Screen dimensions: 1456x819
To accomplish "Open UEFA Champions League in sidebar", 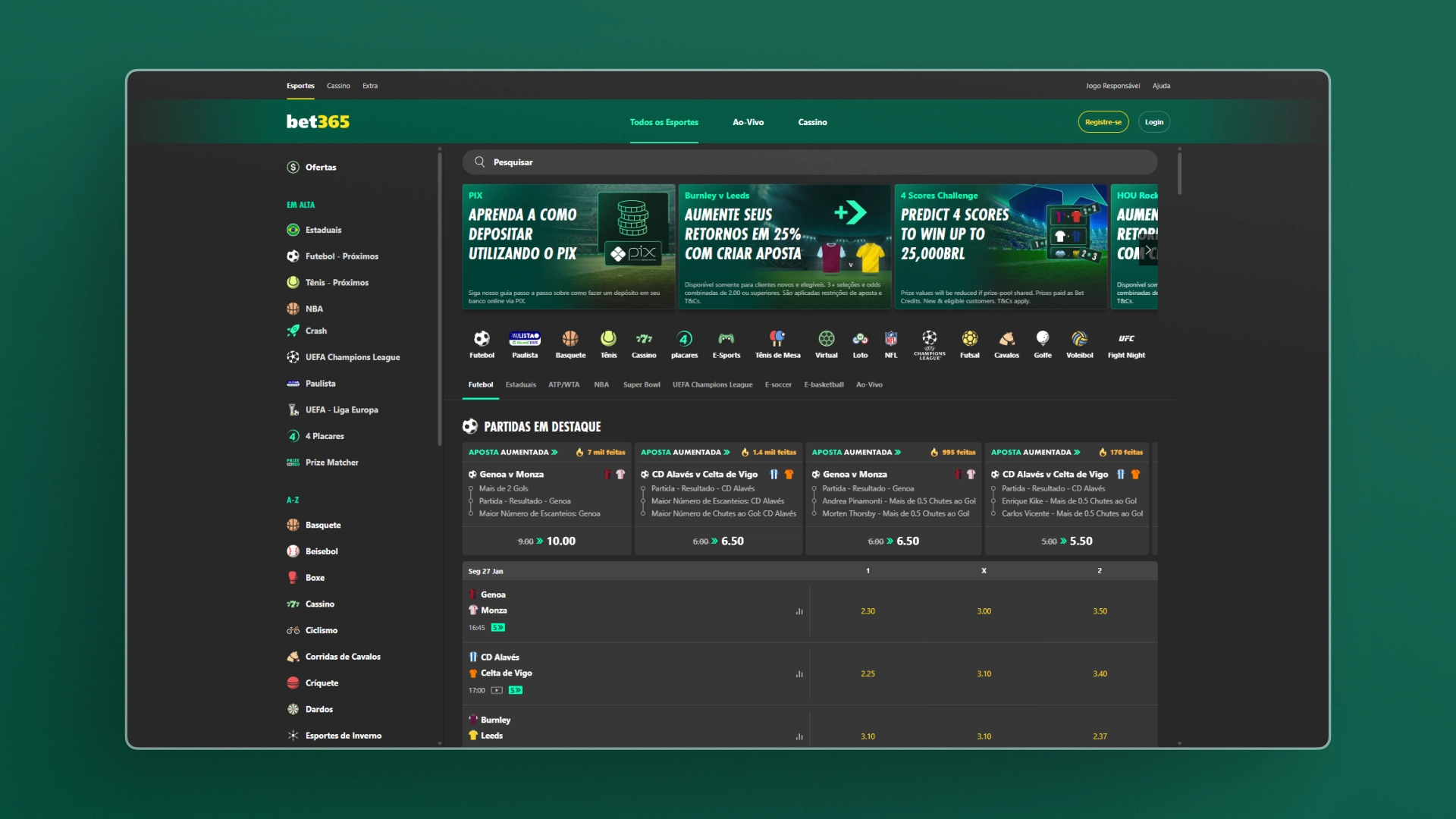I will tap(352, 357).
